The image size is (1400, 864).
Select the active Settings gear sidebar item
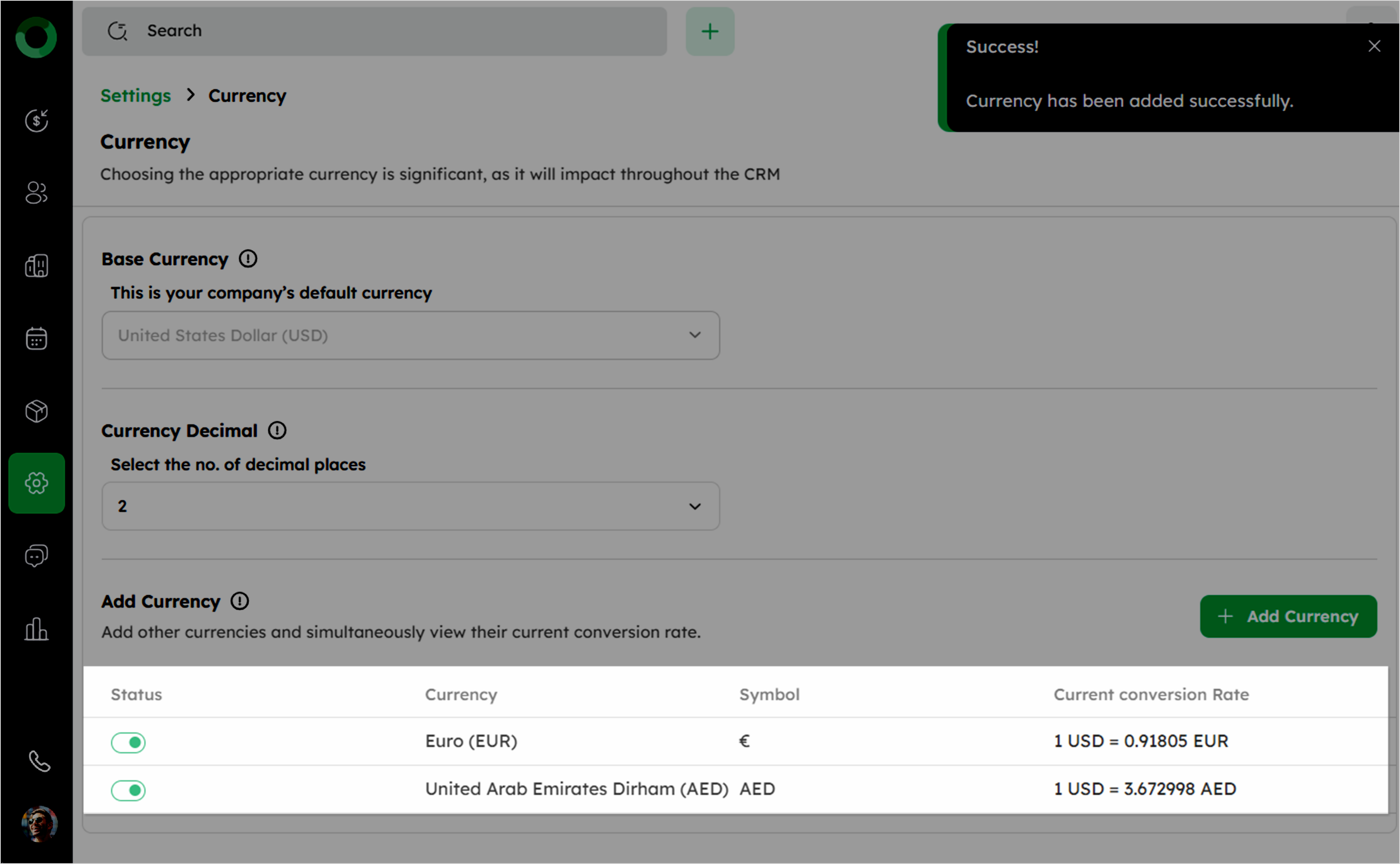point(37,483)
